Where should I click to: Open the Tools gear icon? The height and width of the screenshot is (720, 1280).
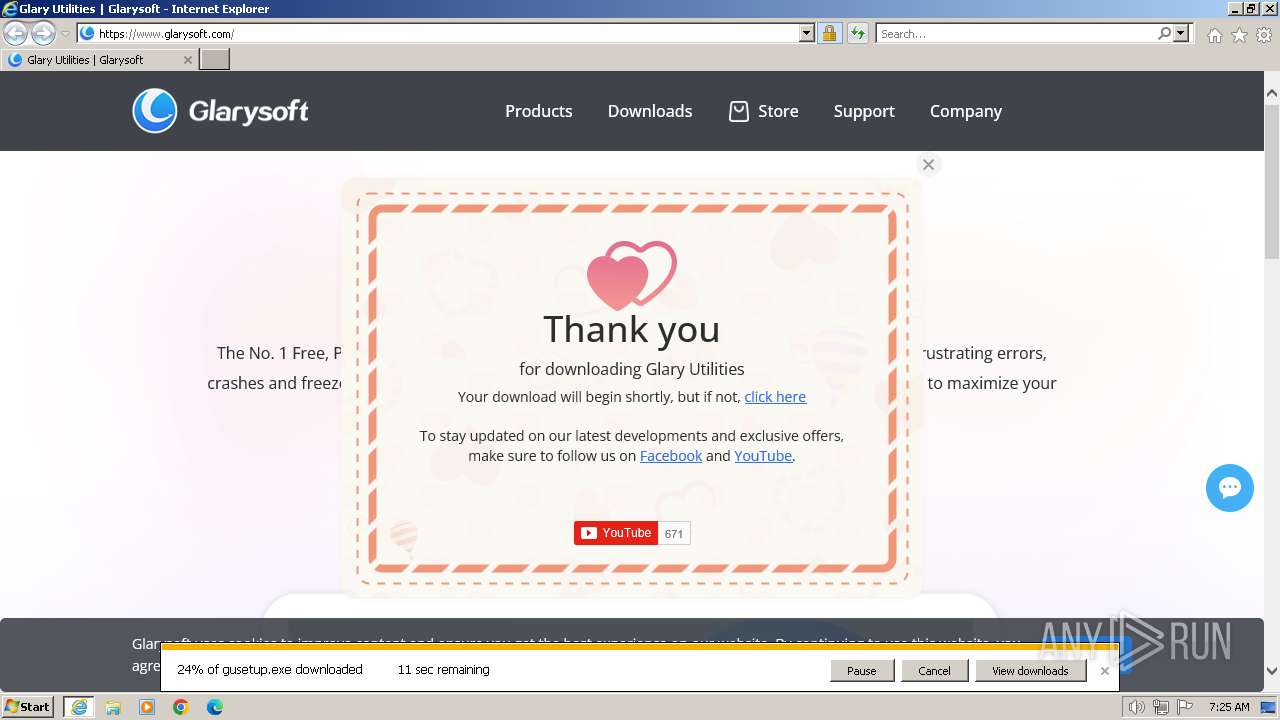point(1264,35)
